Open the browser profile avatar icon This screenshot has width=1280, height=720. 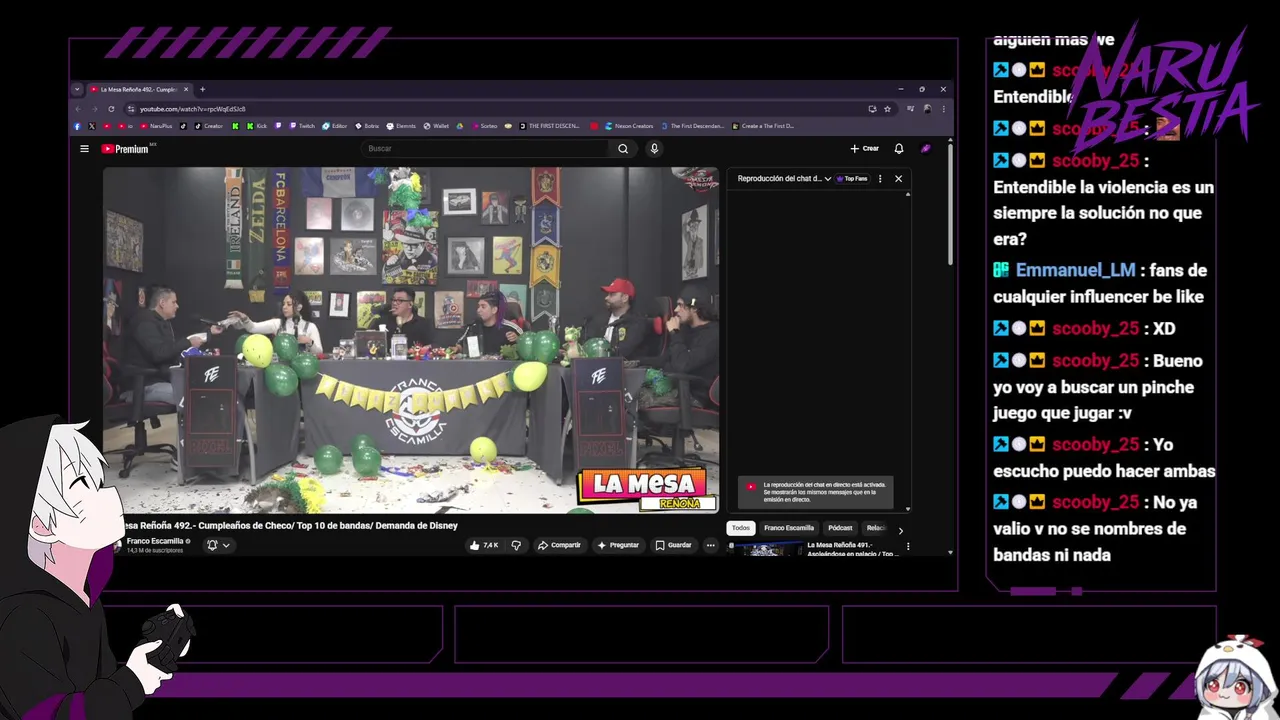tap(928, 109)
